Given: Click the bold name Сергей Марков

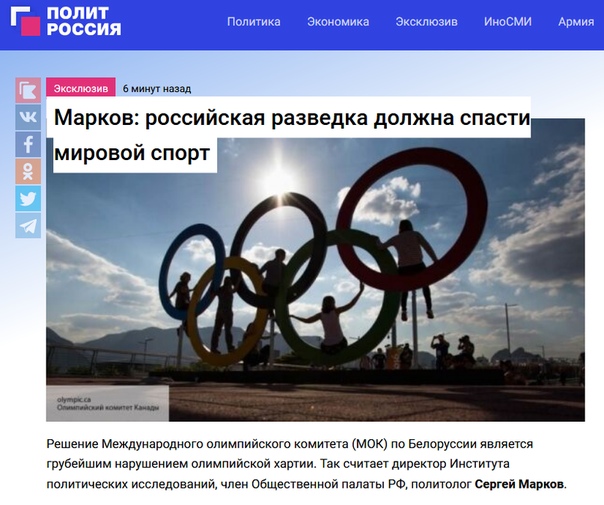Looking at the screenshot, I should (x=519, y=484).
